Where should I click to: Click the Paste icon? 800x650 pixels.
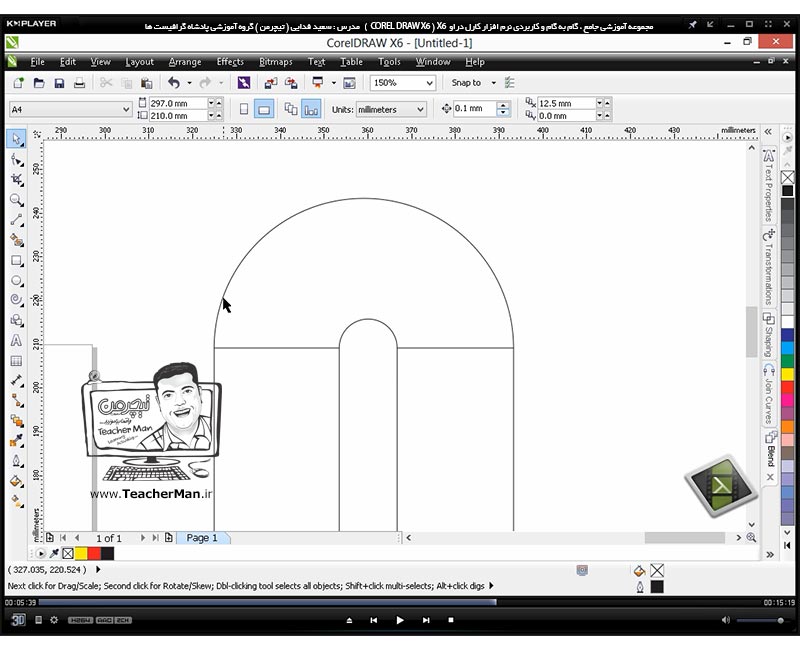[146, 83]
